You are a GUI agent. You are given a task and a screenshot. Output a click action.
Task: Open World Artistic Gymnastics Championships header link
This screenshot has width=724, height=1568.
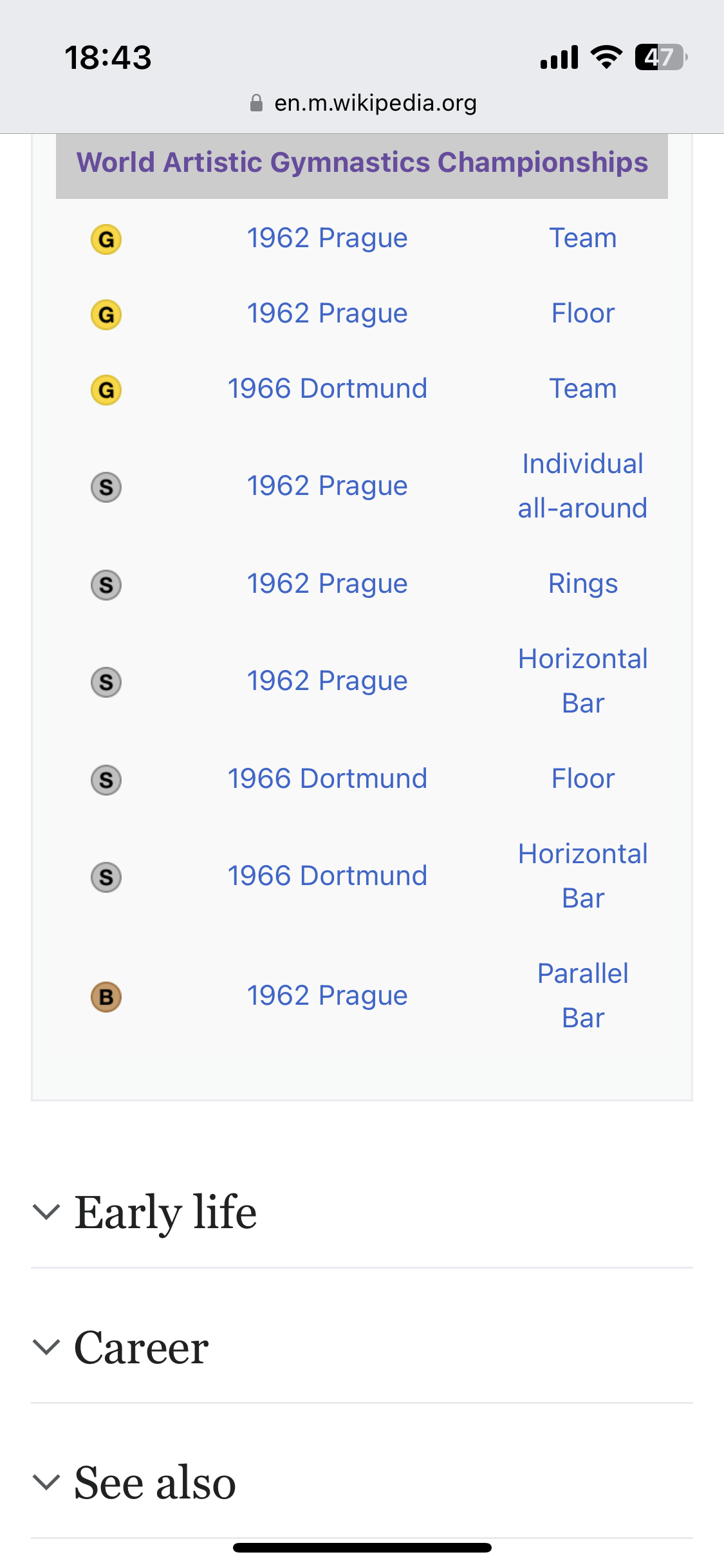tap(362, 162)
